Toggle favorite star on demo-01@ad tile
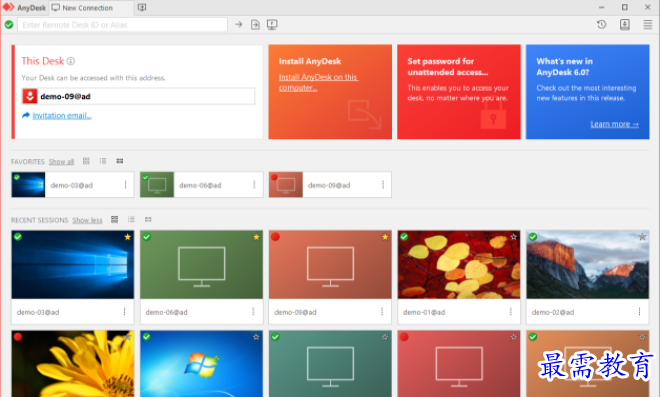Image resolution: width=662 pixels, height=397 pixels. (x=514, y=237)
